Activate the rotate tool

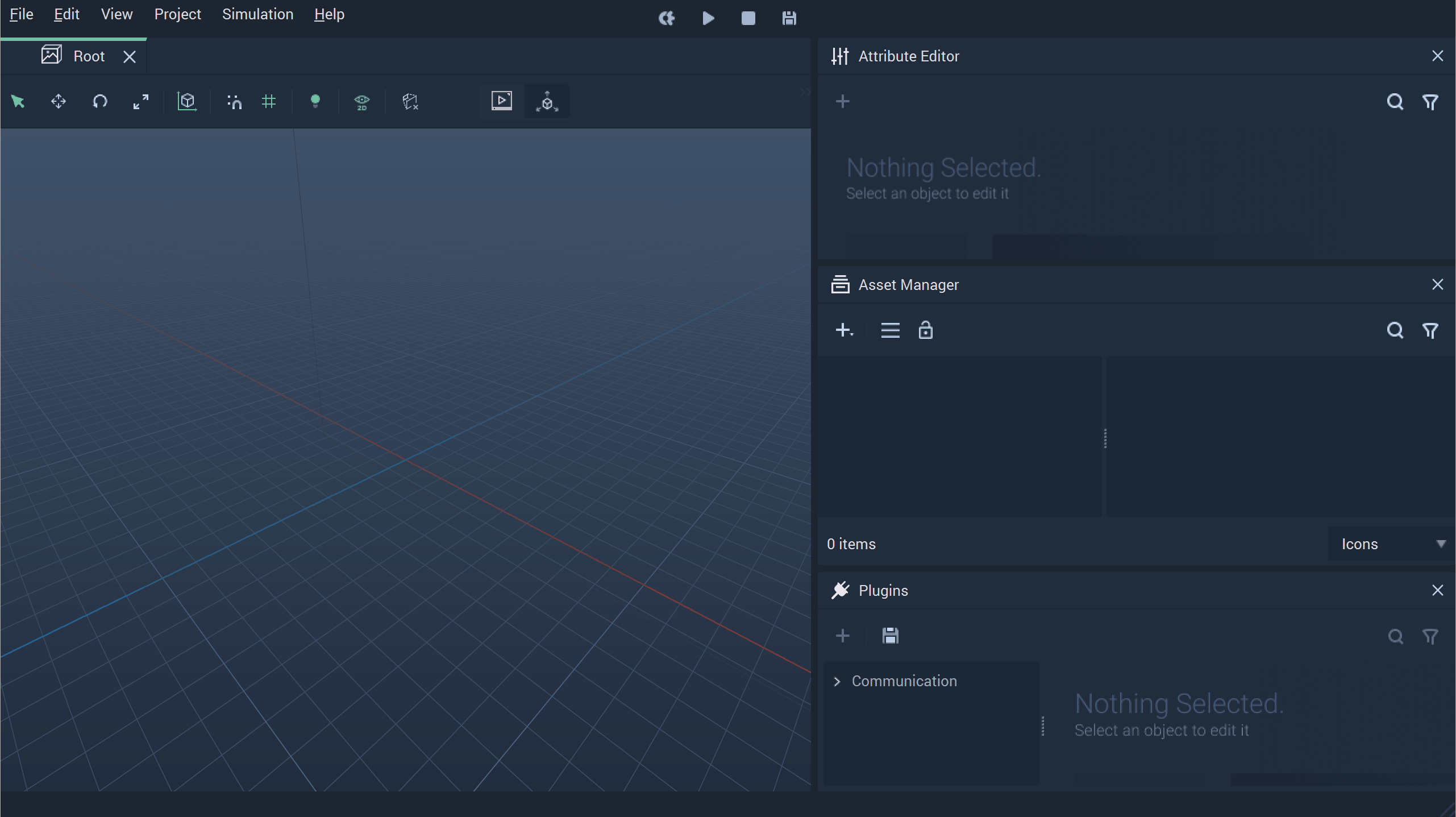coord(100,102)
